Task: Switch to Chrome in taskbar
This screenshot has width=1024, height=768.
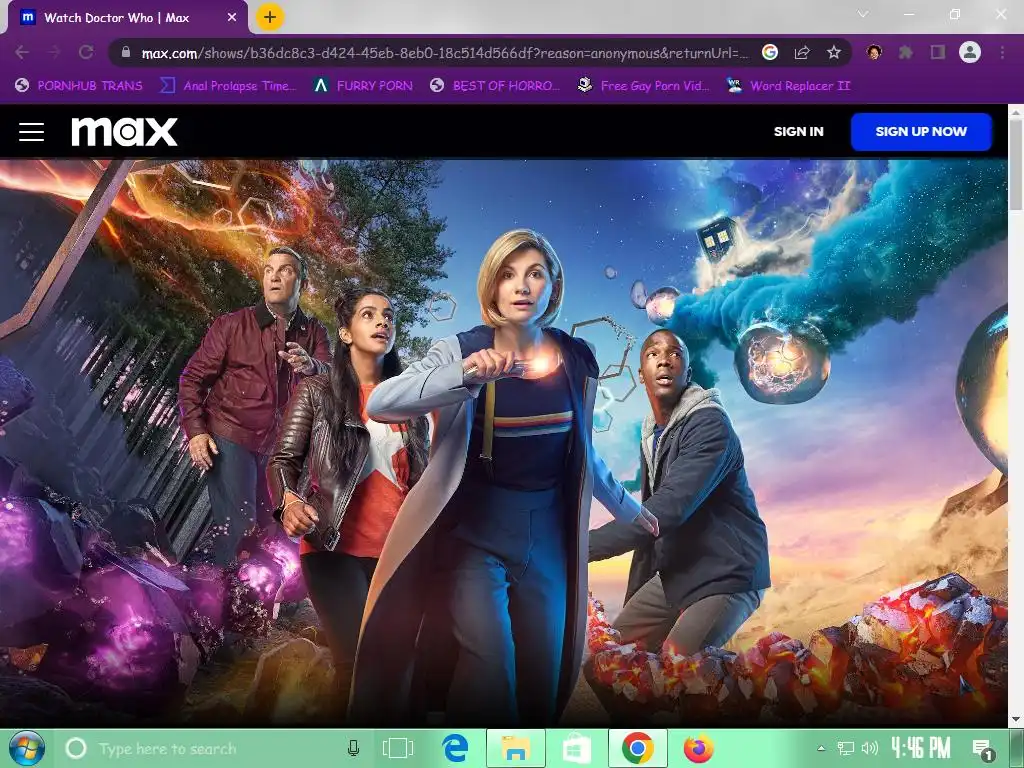Action: pyautogui.click(x=638, y=748)
